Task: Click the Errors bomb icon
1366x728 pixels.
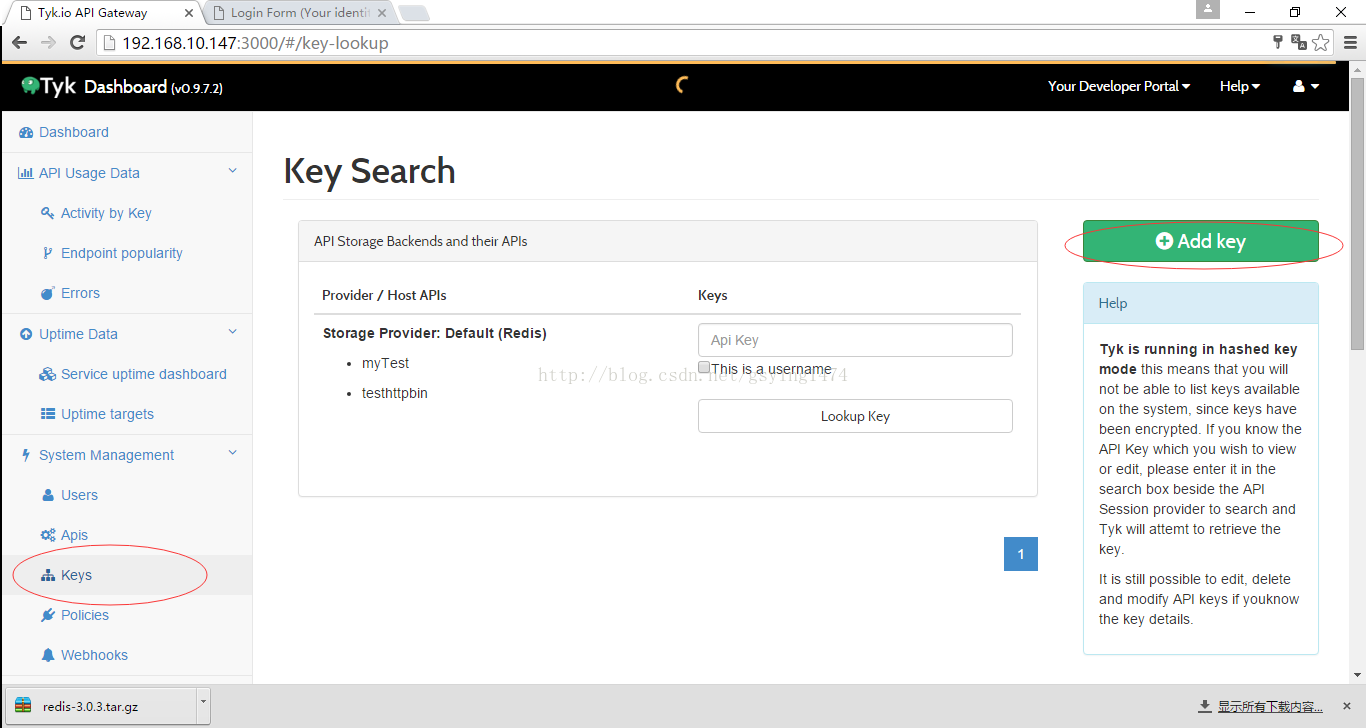Action: 47,293
